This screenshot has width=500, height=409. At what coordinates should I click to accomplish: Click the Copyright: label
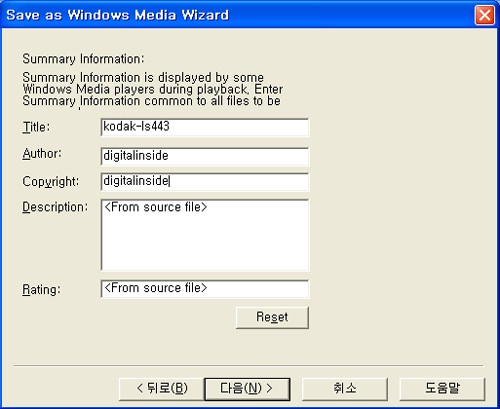pyautogui.click(x=51, y=182)
